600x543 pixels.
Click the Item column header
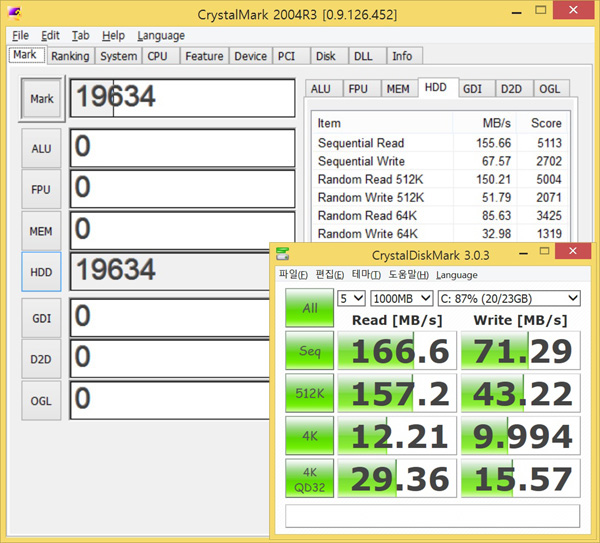point(383,123)
